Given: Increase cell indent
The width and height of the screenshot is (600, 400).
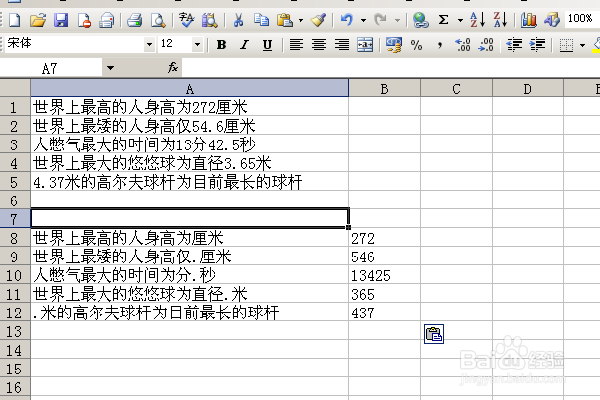Looking at the screenshot, I should point(537,45).
